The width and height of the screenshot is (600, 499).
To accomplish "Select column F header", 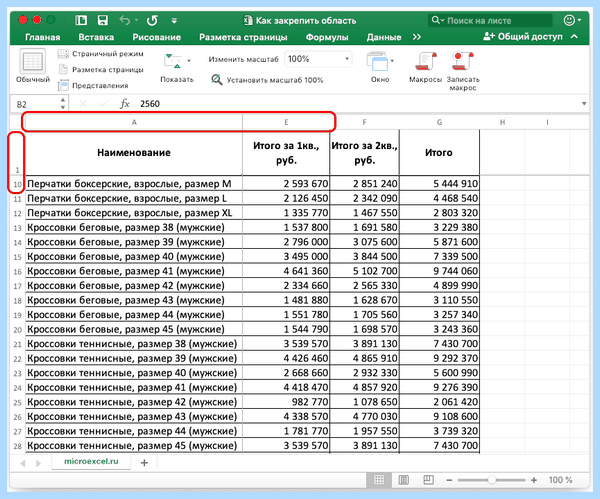I will pyautogui.click(x=364, y=122).
